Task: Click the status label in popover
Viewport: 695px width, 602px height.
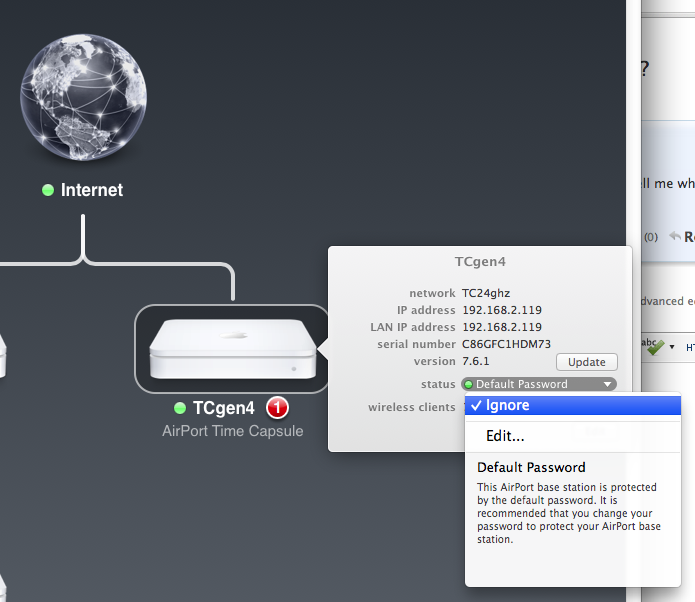Action: click(x=438, y=384)
